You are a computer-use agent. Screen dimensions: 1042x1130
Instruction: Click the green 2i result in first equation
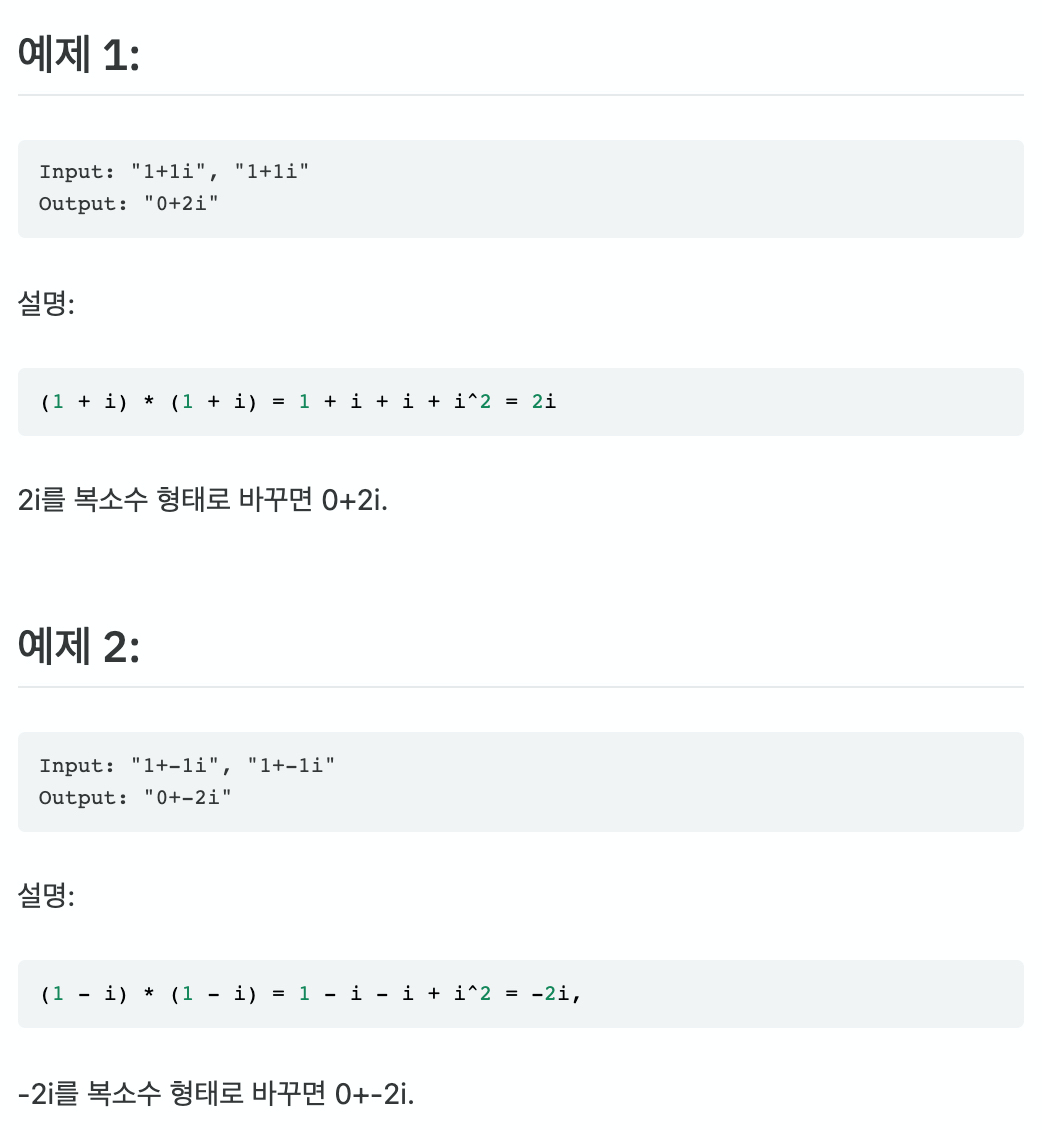[x=543, y=401]
